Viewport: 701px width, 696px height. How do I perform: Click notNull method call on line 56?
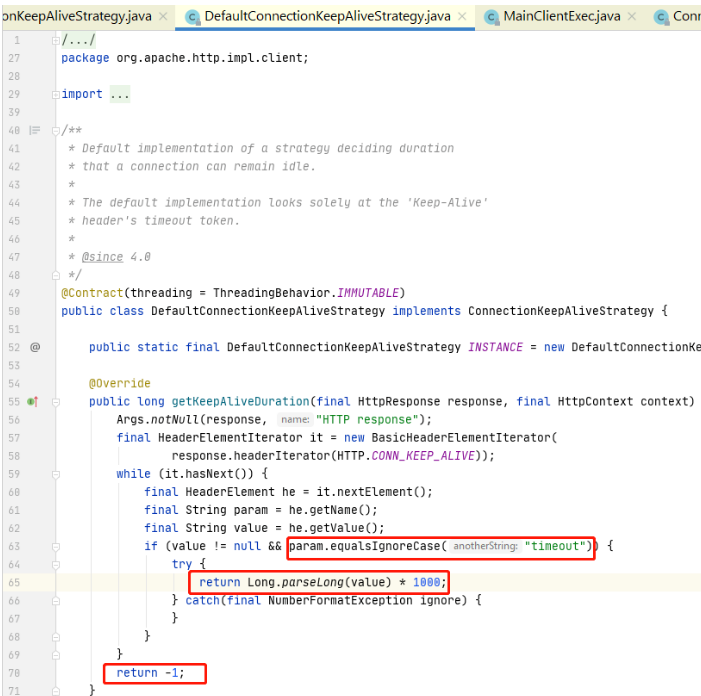(x=175, y=420)
